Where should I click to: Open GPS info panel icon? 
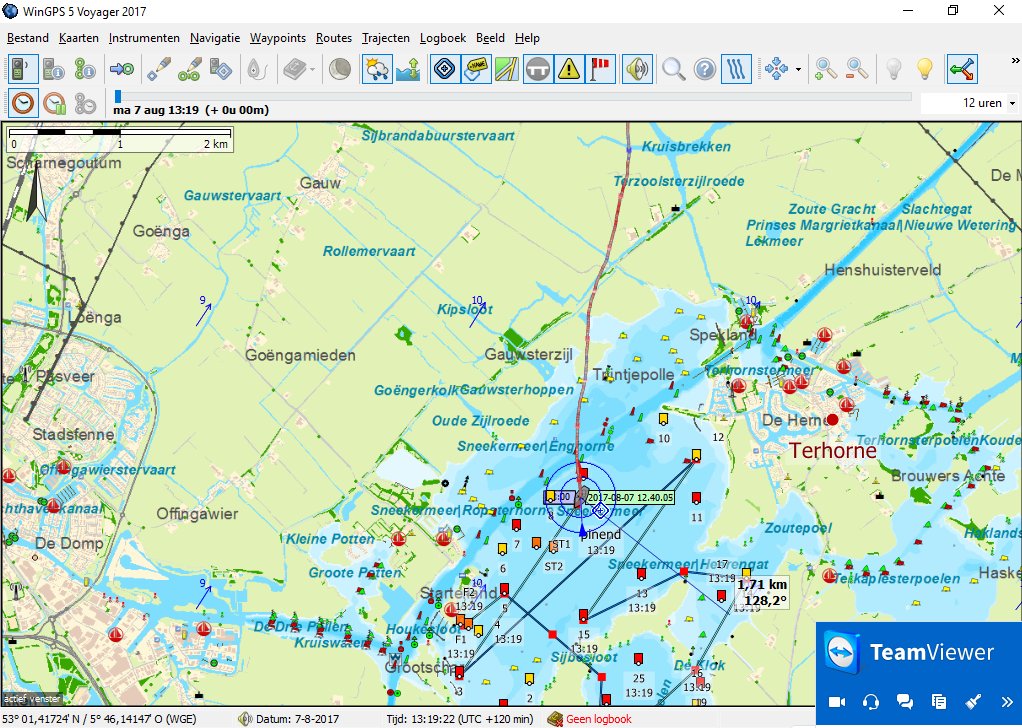(x=53, y=69)
